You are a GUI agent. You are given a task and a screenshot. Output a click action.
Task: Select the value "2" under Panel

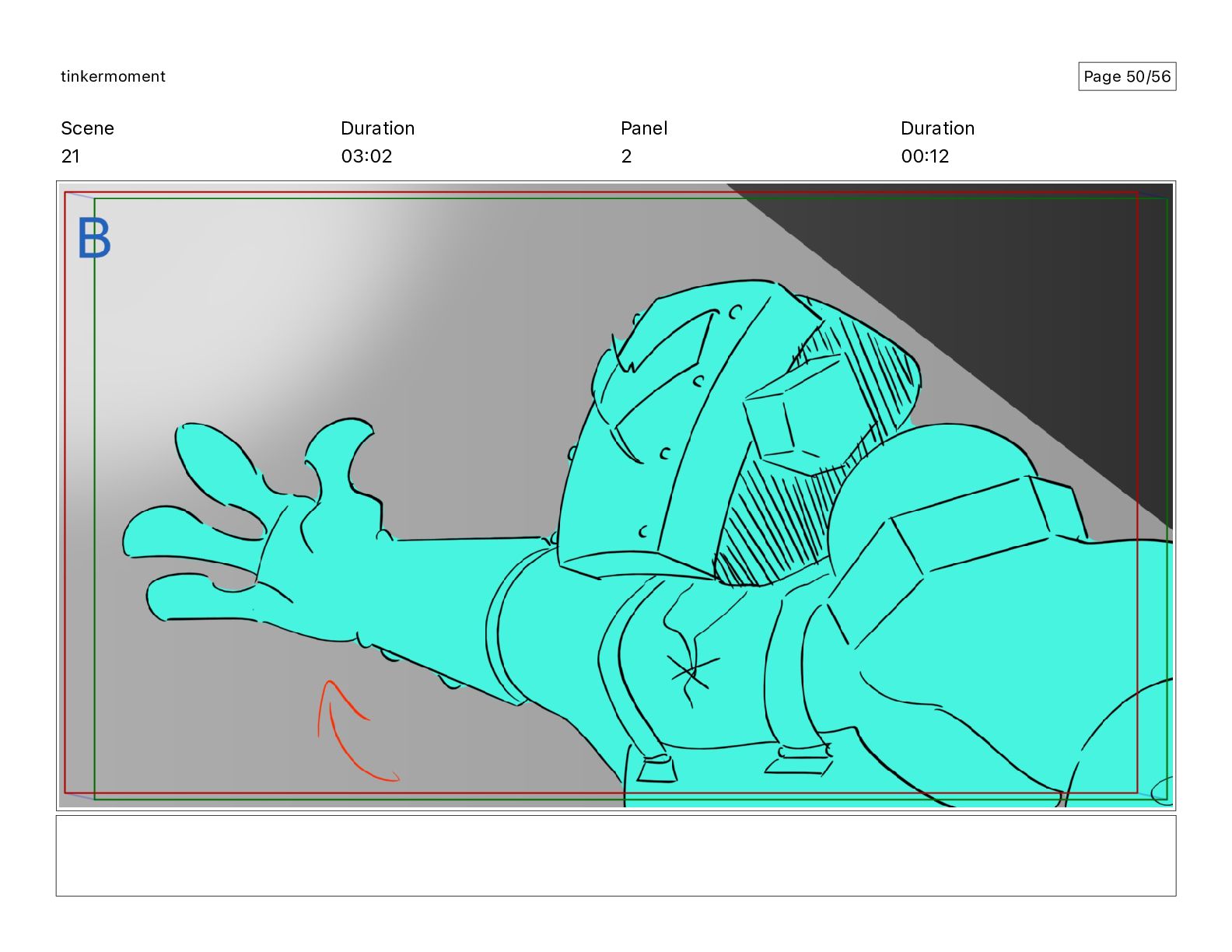(626, 156)
